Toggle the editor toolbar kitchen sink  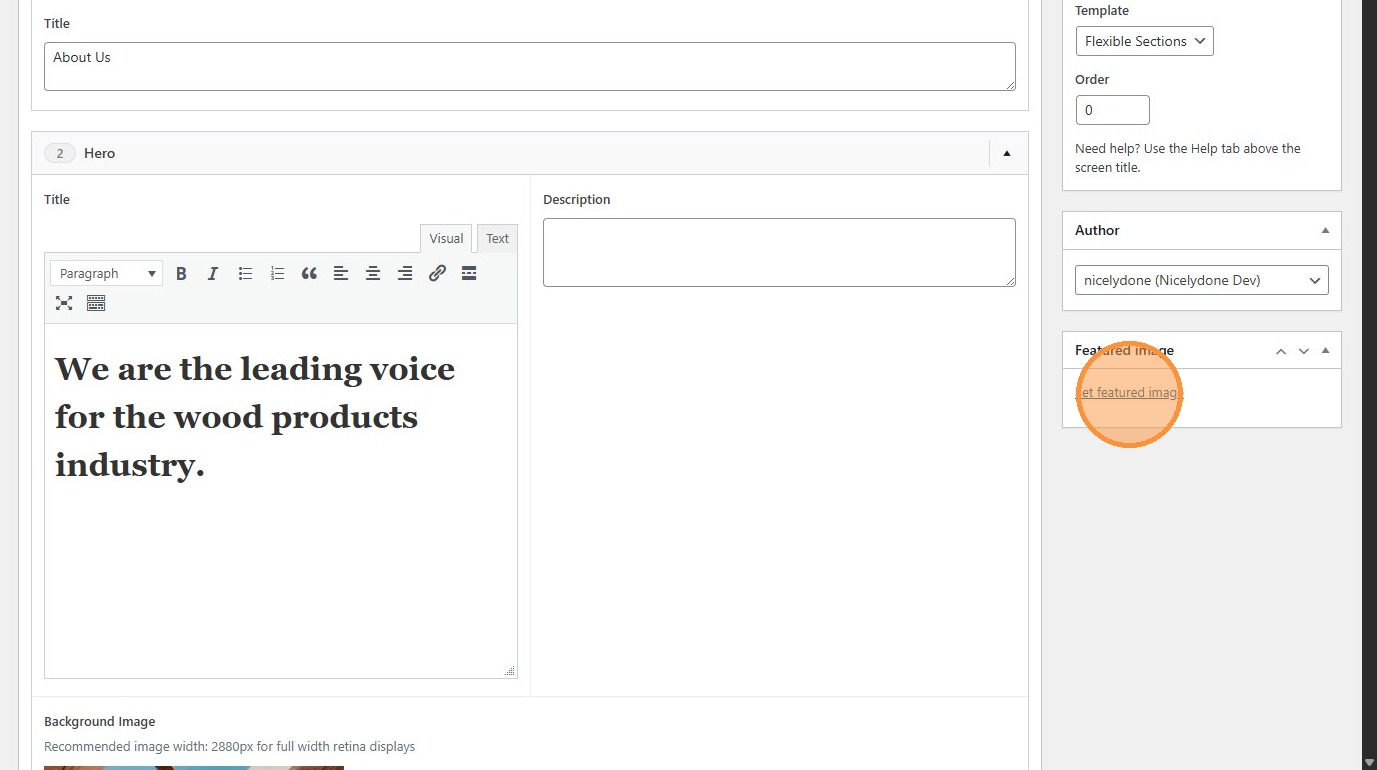(96, 303)
